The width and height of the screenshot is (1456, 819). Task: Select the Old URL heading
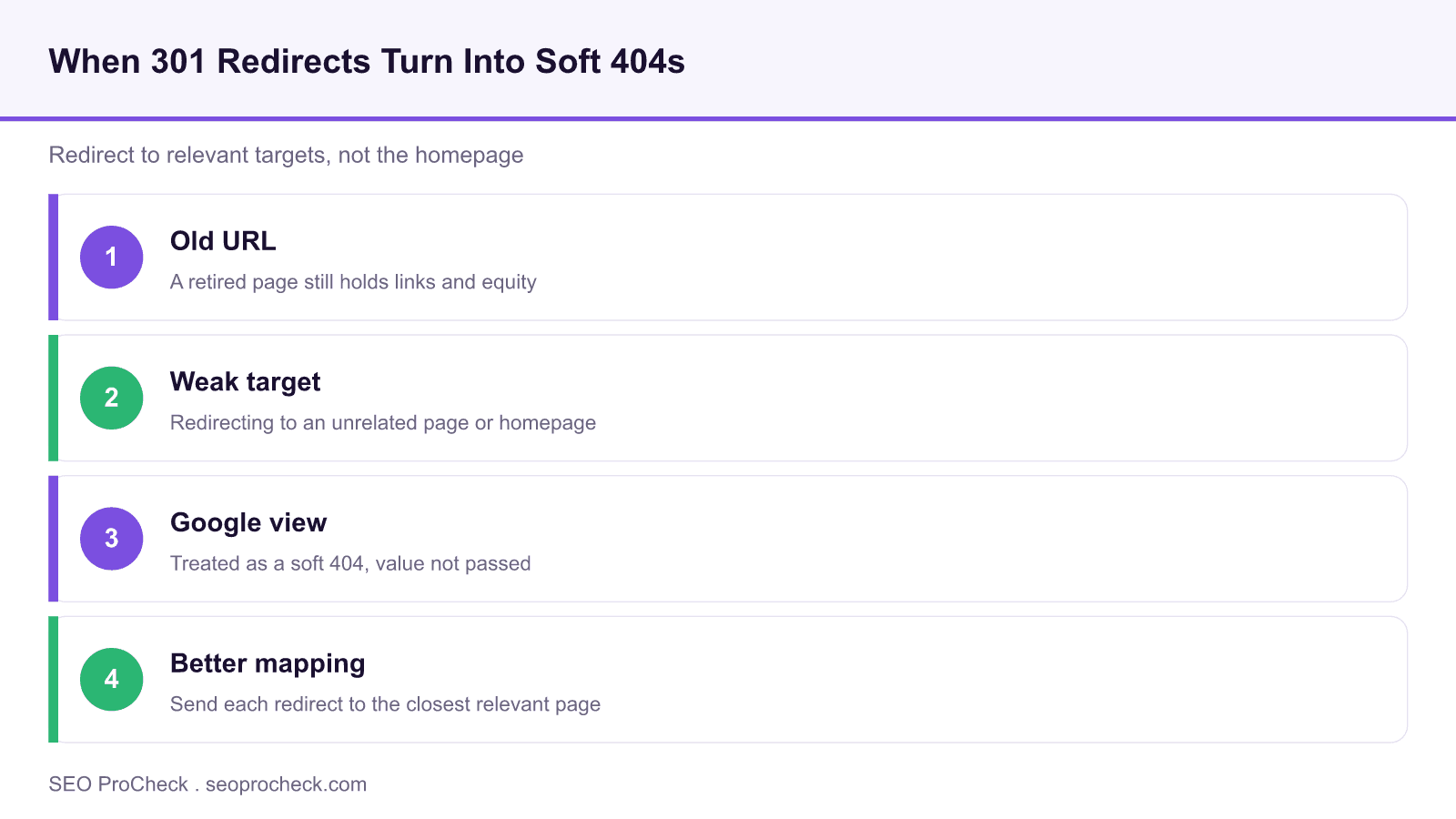(223, 241)
